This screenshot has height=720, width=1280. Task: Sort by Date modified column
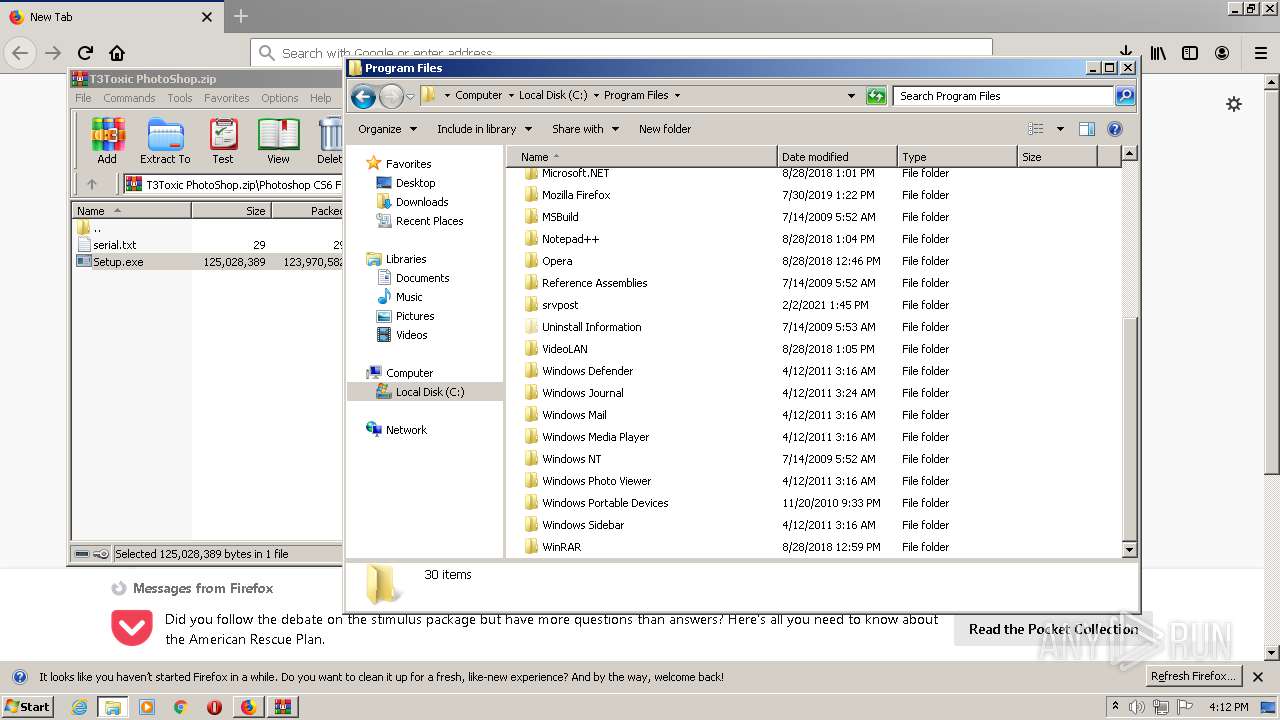(x=837, y=157)
